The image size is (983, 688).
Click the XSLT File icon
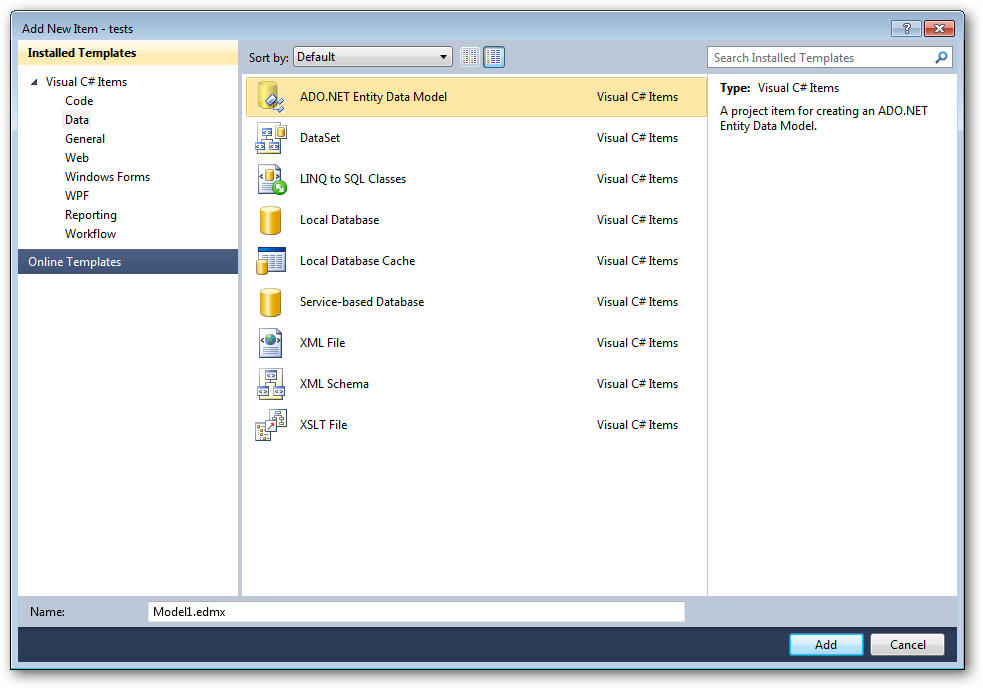[271, 425]
